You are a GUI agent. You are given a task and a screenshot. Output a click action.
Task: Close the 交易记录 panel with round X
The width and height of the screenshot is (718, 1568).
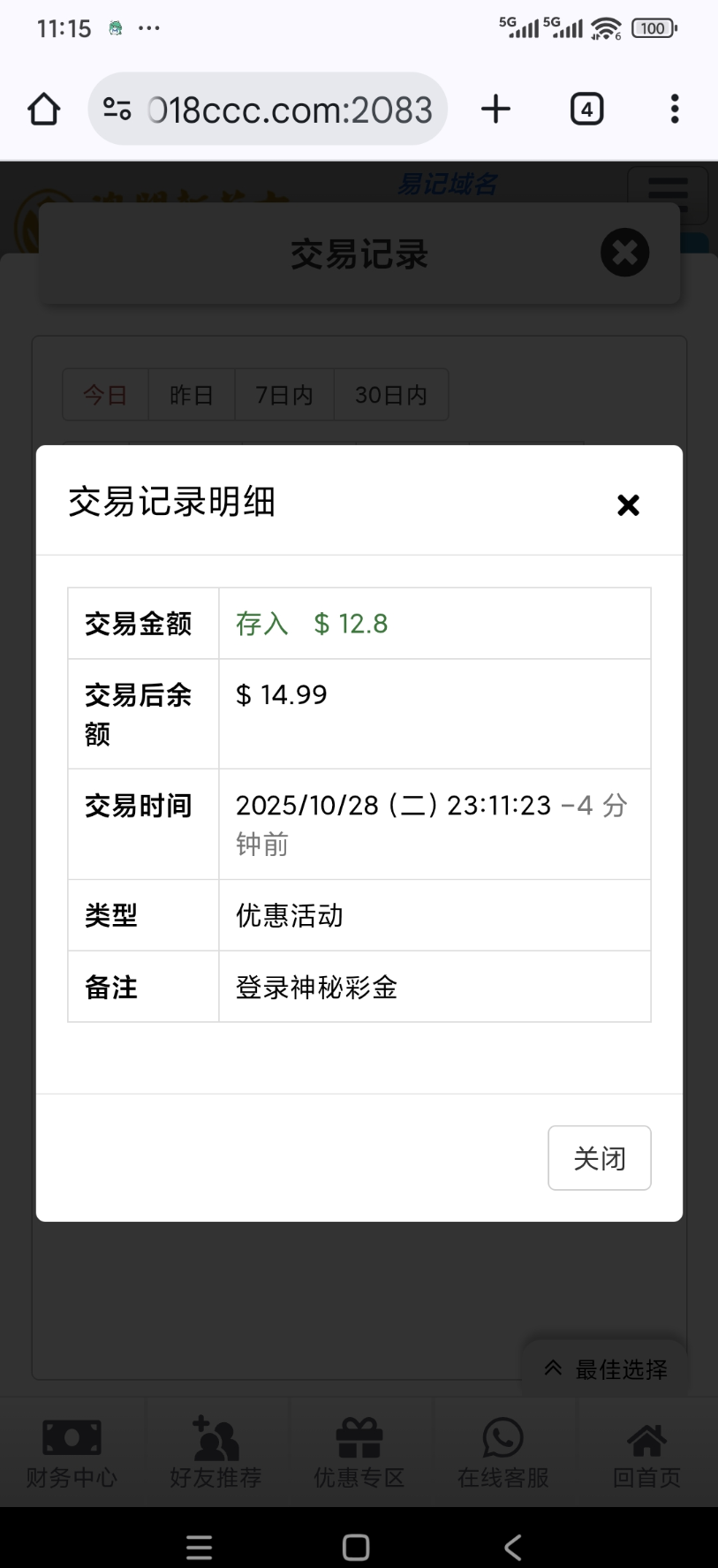point(624,253)
